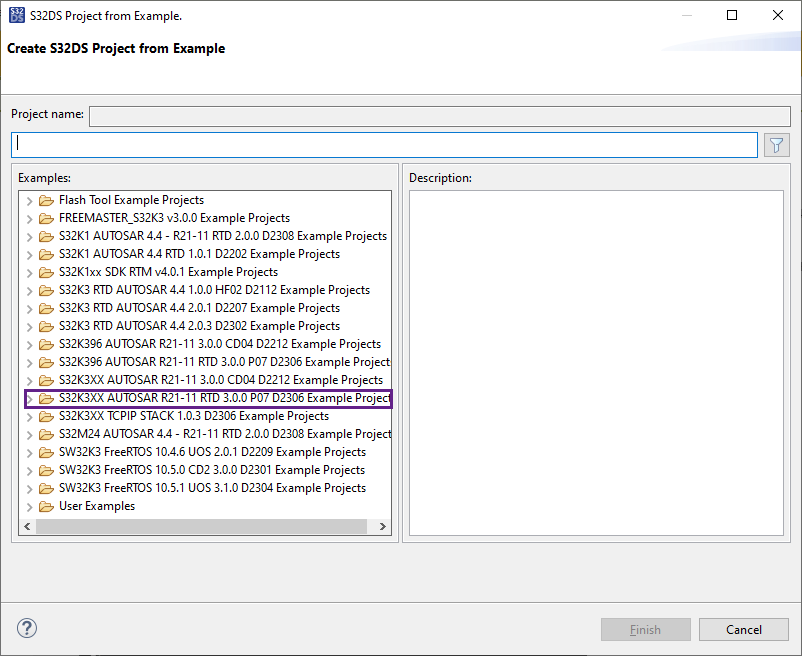The width and height of the screenshot is (802, 656).
Task: Click the folder icon beside Flash Tool Example Projects
Action: tap(46, 200)
